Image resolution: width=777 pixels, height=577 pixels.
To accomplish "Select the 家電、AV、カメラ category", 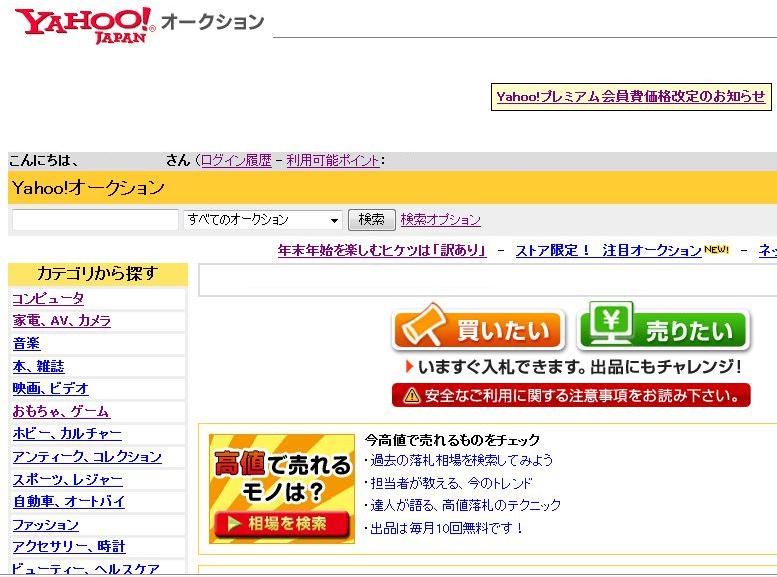I will (x=62, y=321).
